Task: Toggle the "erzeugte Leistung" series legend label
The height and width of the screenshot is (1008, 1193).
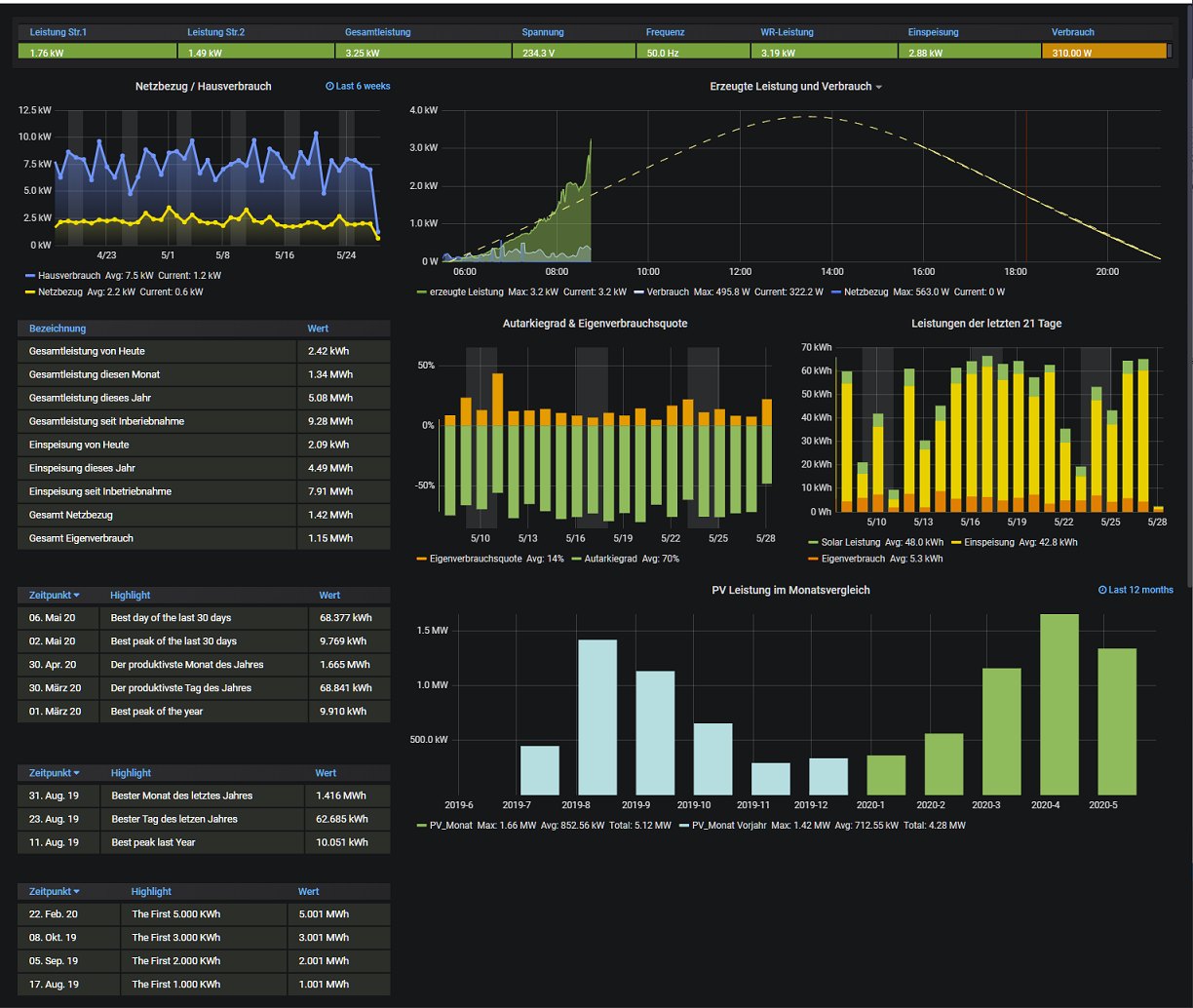Action: click(466, 291)
